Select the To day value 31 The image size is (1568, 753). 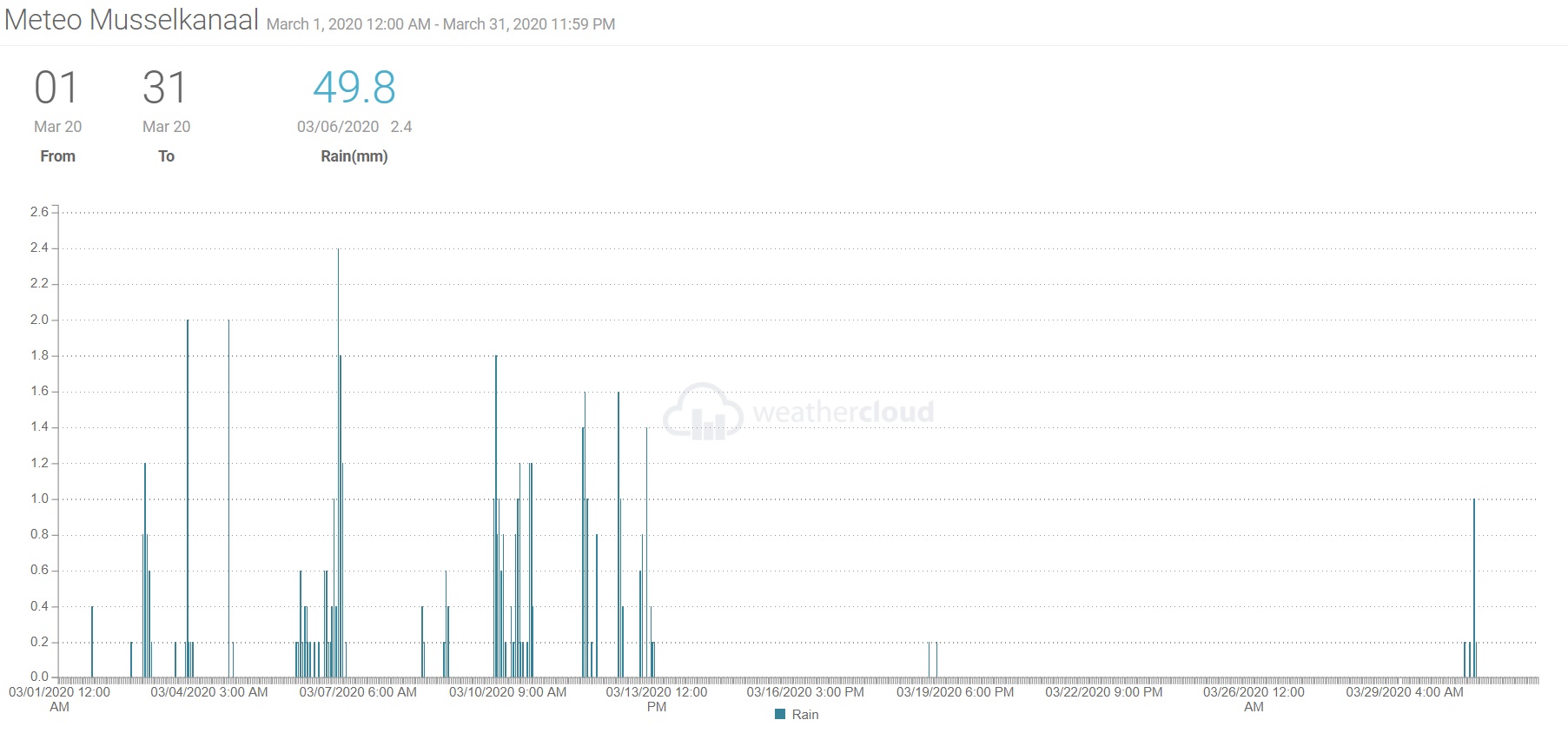pos(165,88)
